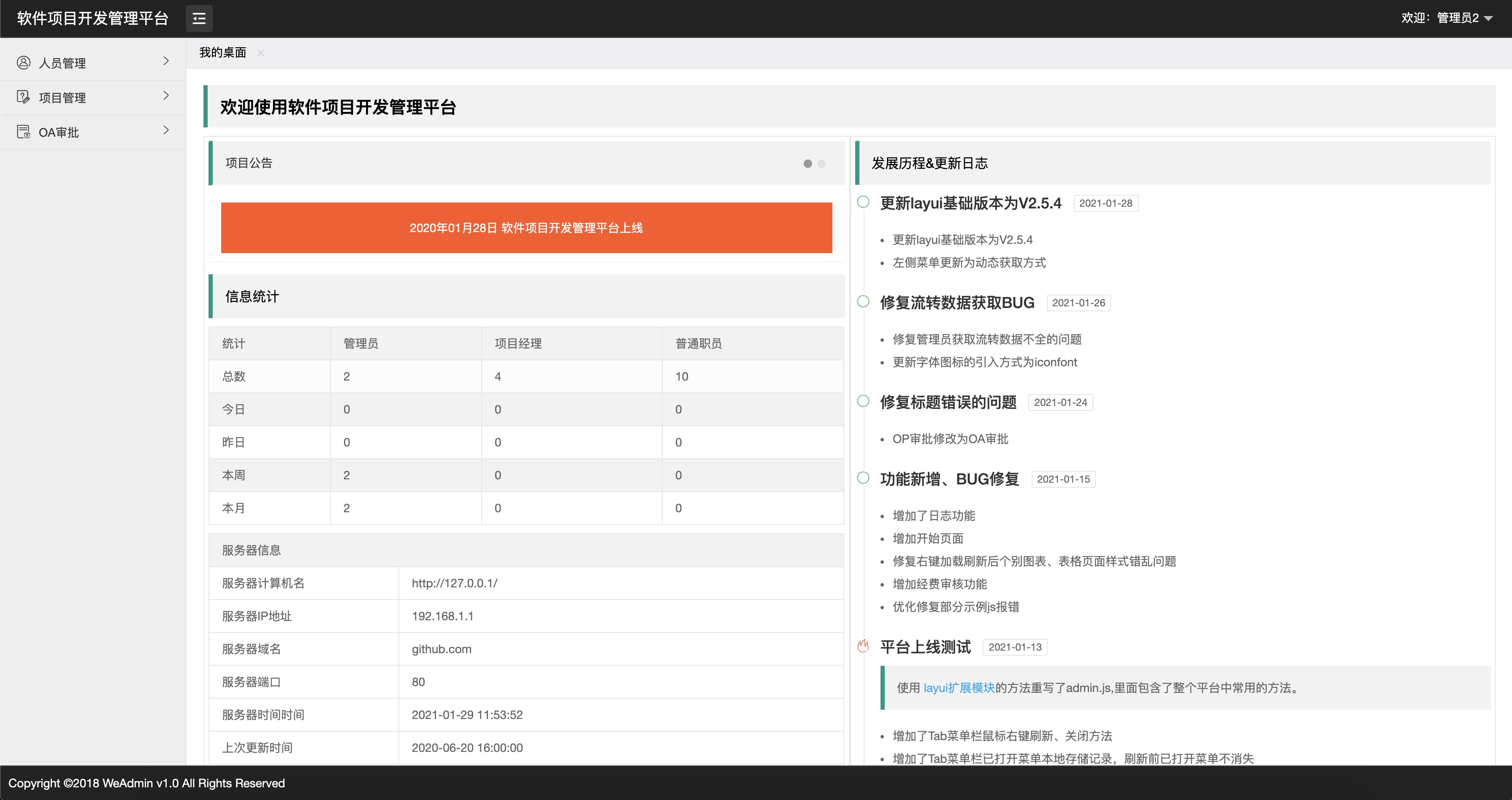Click the 平台上线测试 fire icon
This screenshot has height=800, width=1512.
[x=863, y=646]
